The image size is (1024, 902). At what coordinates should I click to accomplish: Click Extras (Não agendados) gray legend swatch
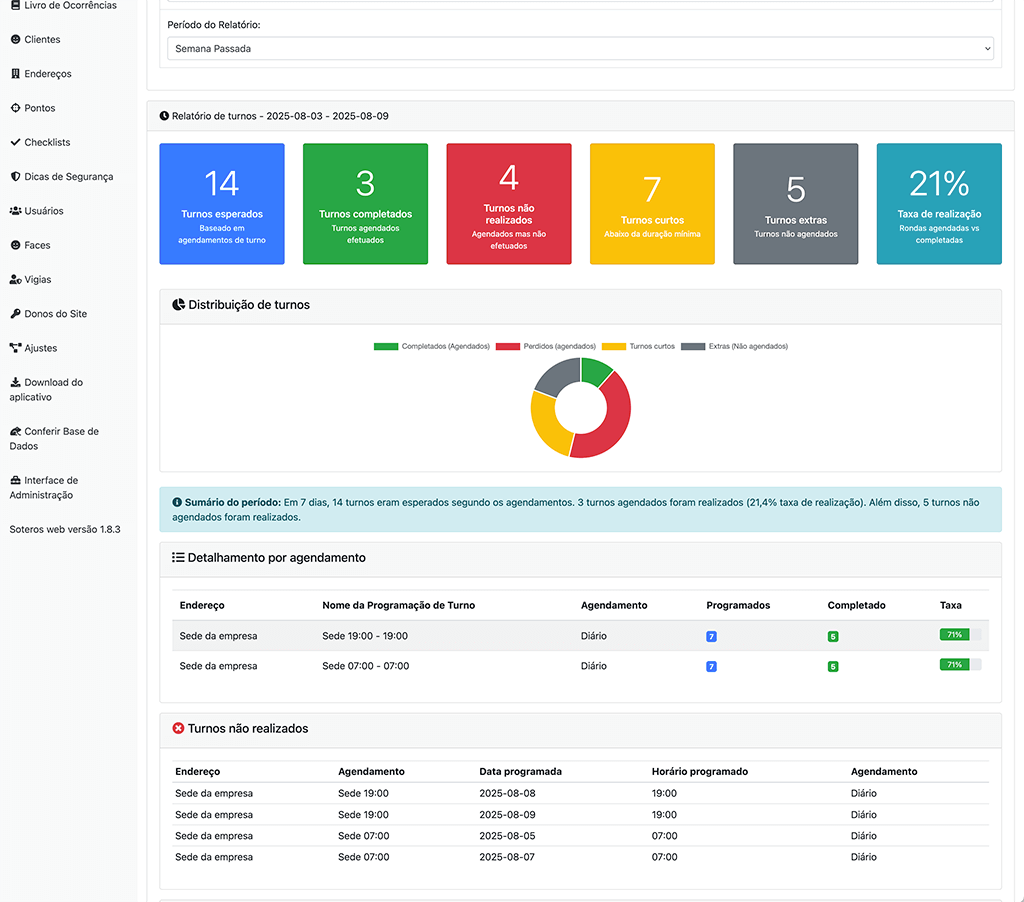point(694,346)
